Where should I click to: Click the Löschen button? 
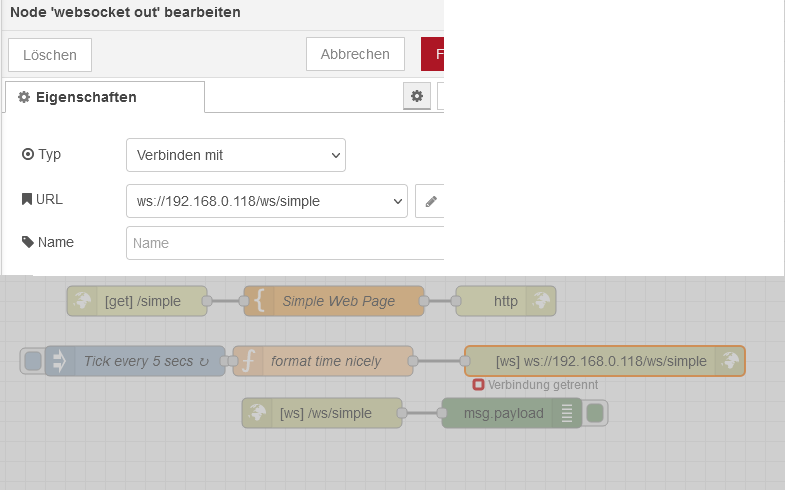pos(50,54)
